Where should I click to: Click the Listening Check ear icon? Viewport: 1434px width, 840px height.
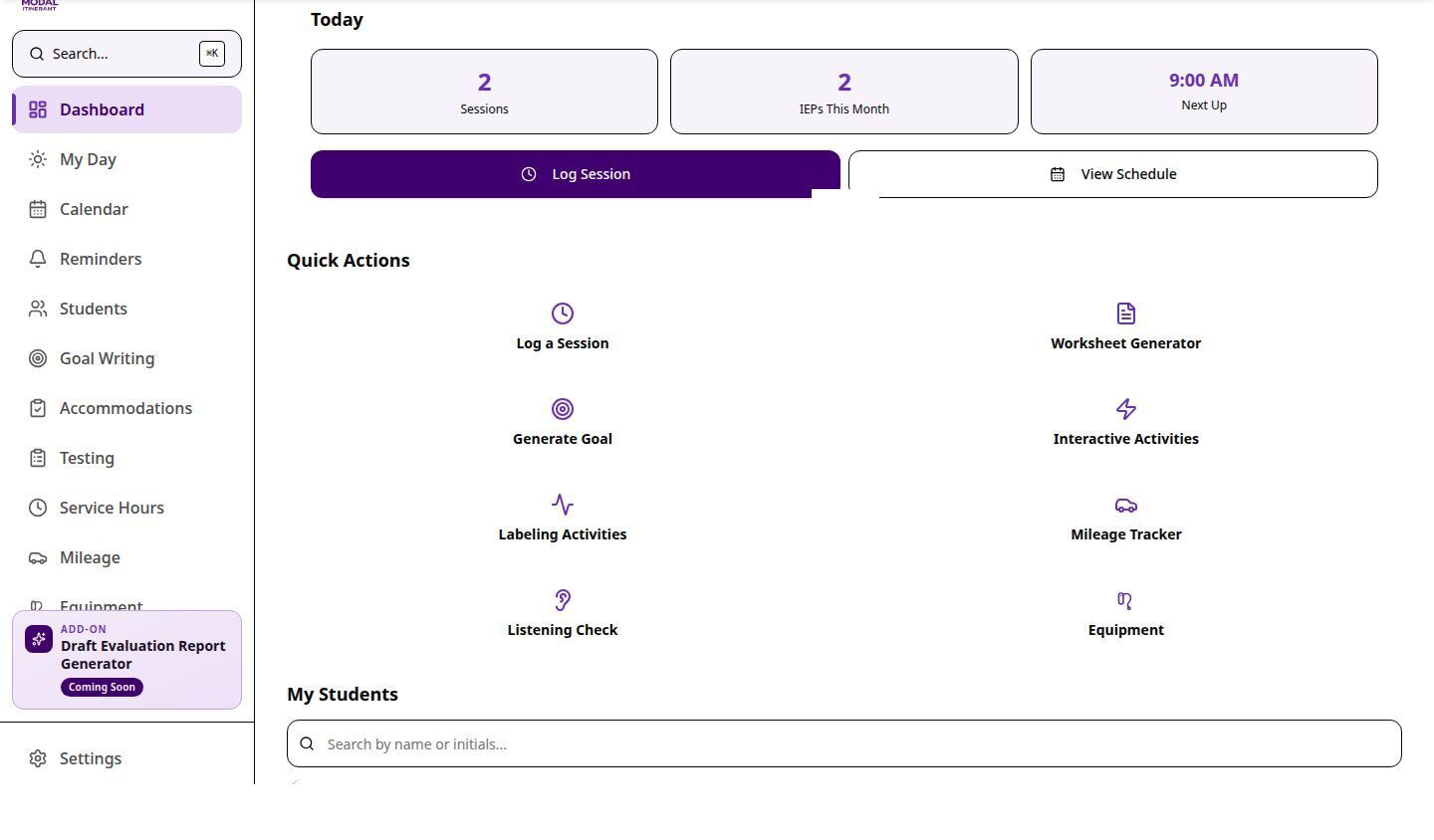563,600
